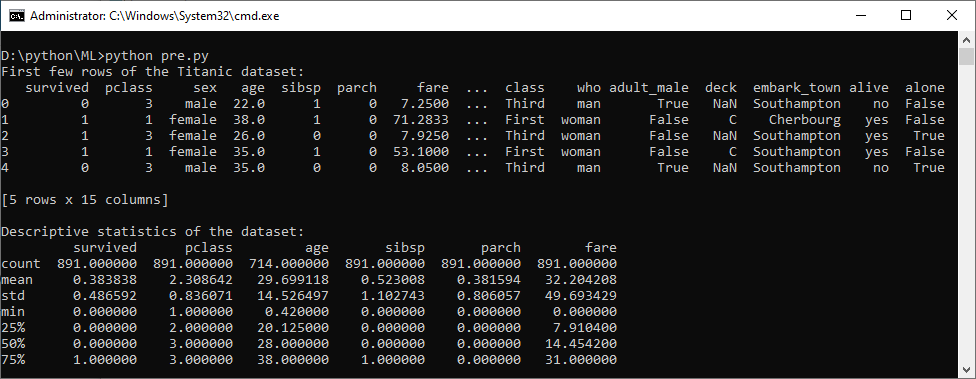Image resolution: width=976 pixels, height=379 pixels.
Task: Click the 'embark_town' column header
Action: click(797, 88)
